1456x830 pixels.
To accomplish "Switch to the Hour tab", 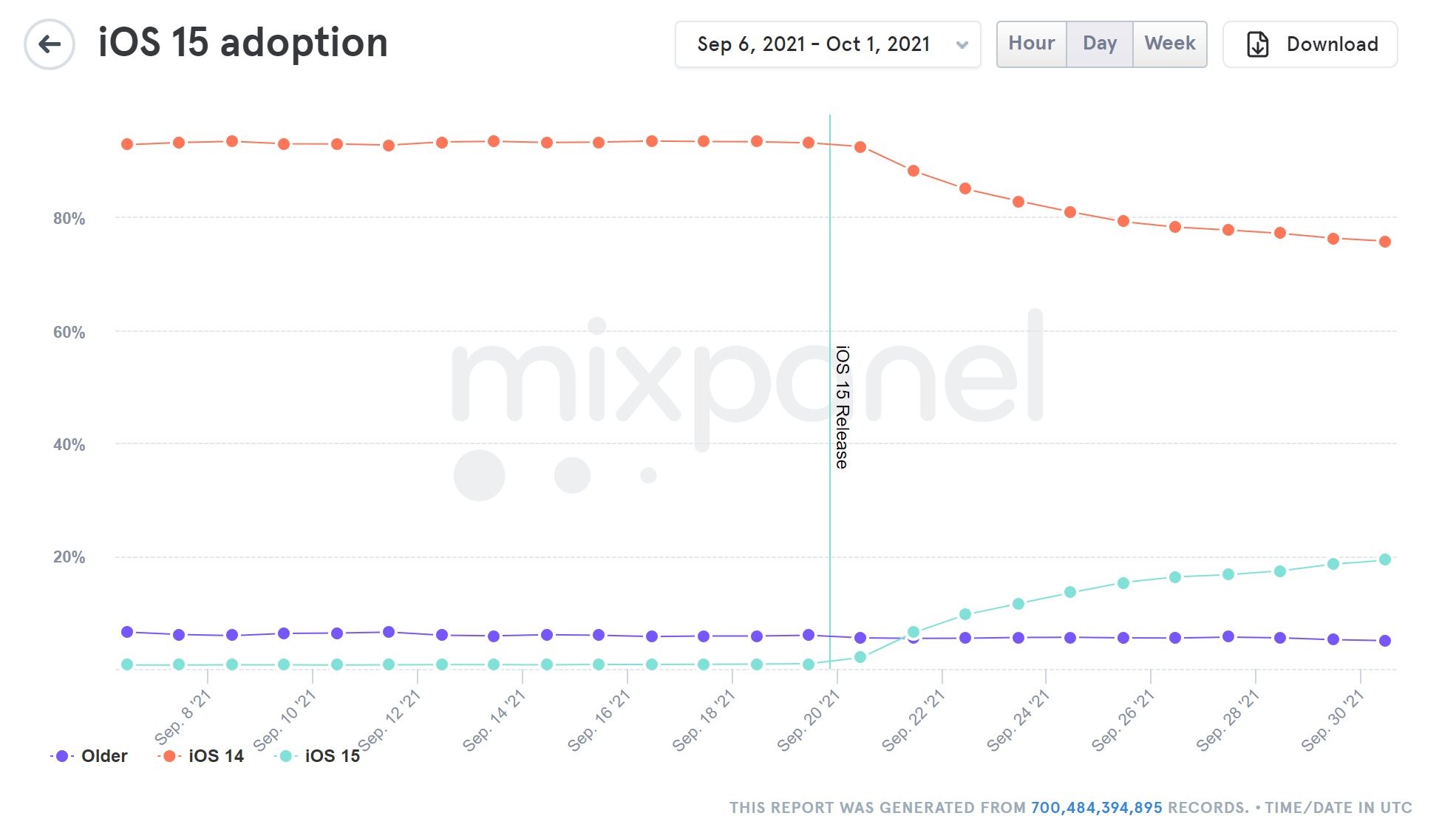I will point(1030,45).
